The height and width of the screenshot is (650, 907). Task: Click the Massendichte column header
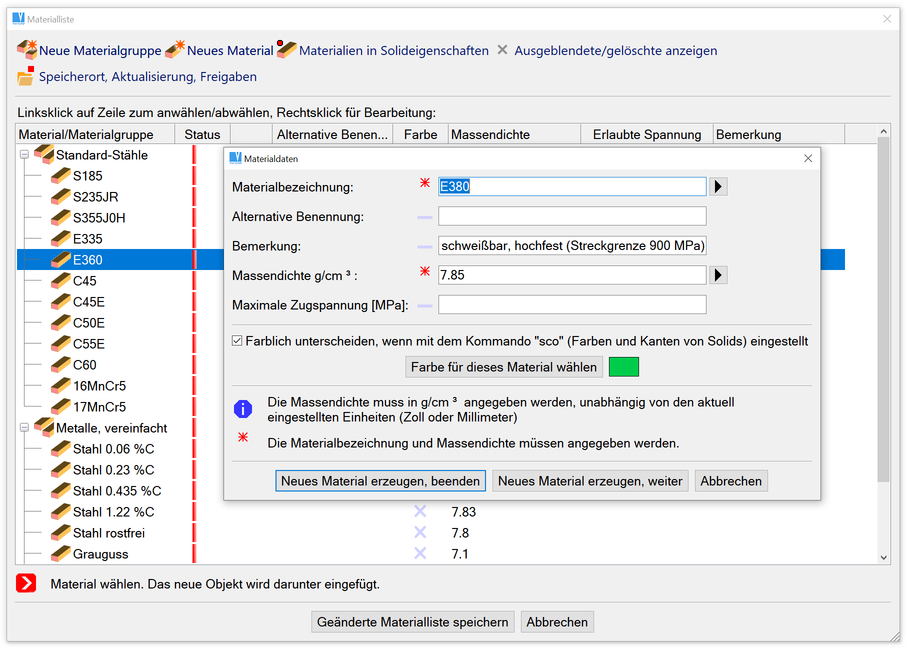[x=514, y=134]
